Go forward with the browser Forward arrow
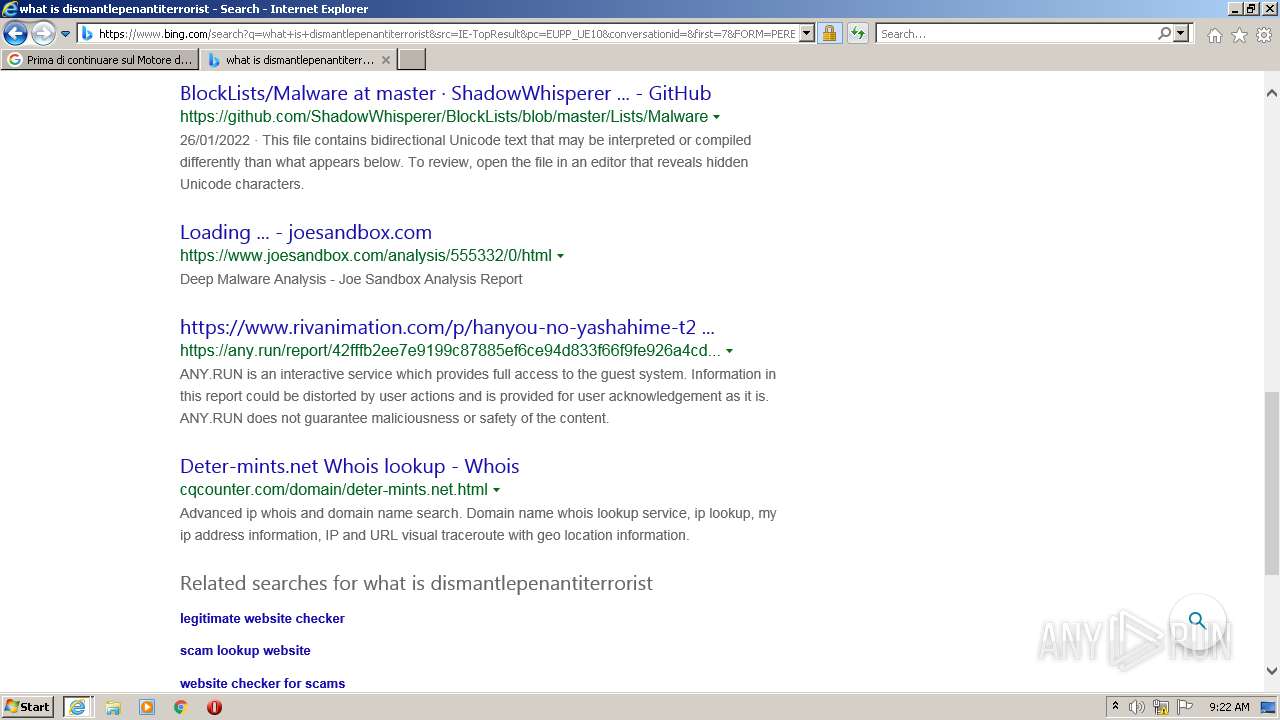 point(43,34)
